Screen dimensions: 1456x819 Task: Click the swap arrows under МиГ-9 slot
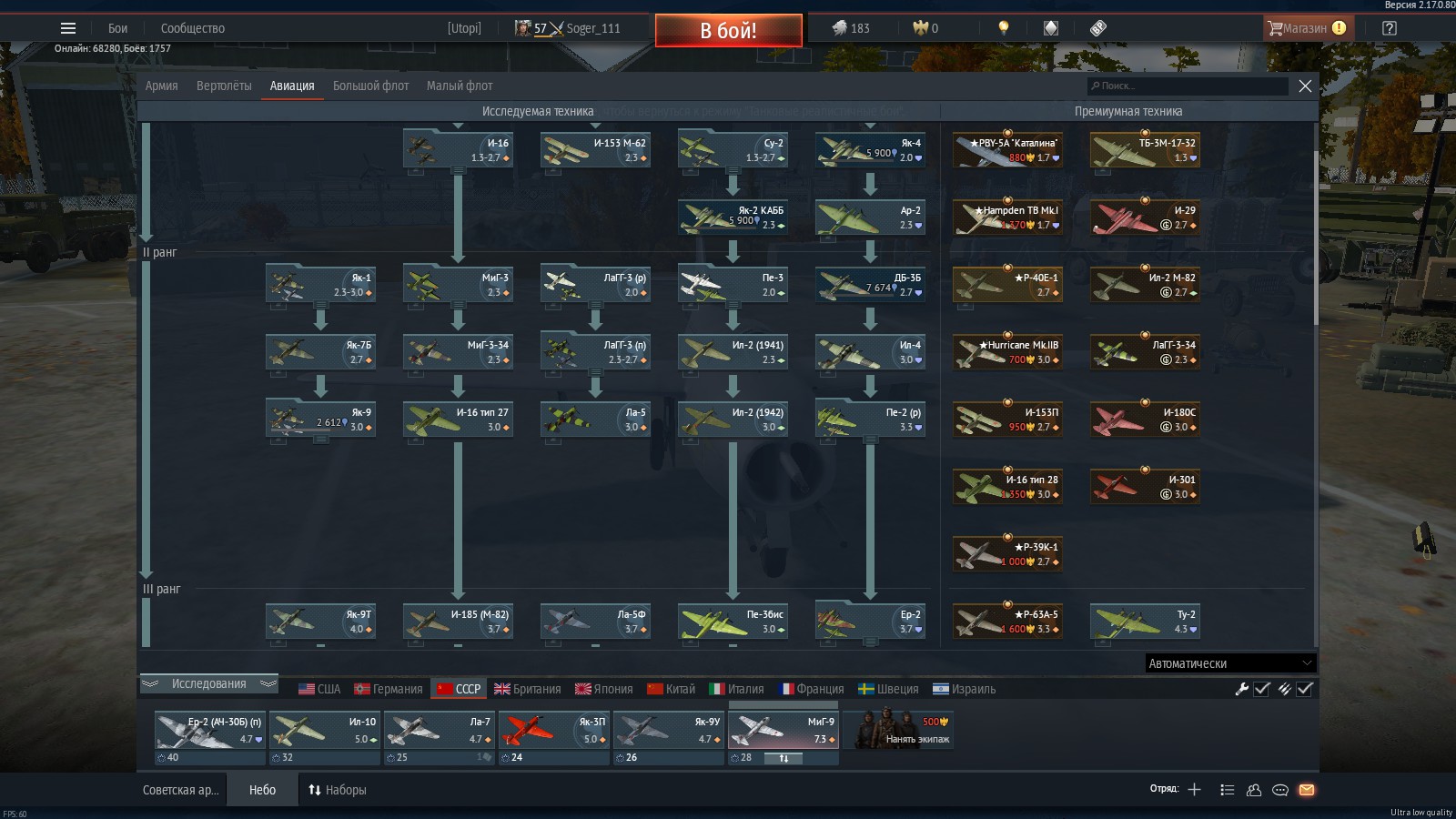tap(784, 757)
